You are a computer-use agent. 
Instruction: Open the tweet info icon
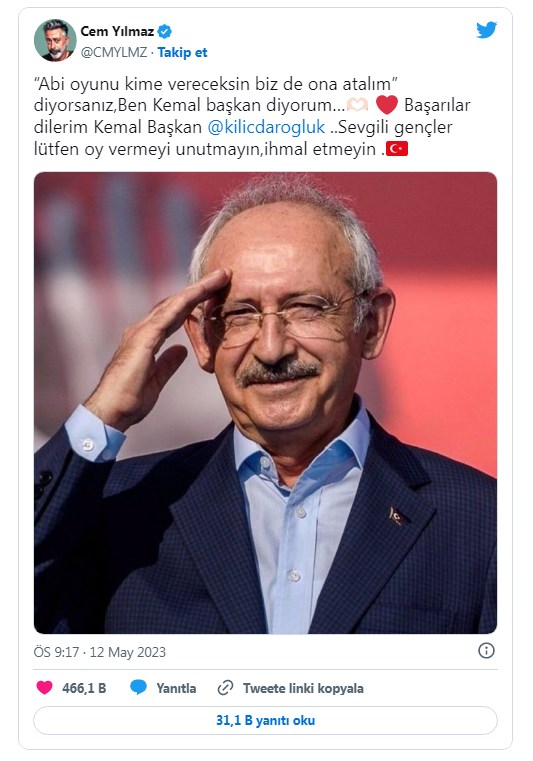pos(486,650)
